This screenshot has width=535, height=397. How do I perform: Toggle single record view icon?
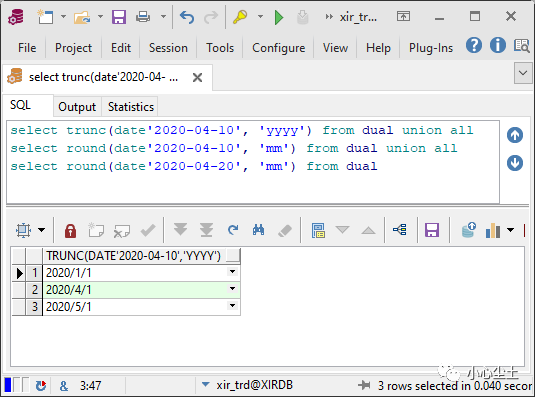point(318,230)
